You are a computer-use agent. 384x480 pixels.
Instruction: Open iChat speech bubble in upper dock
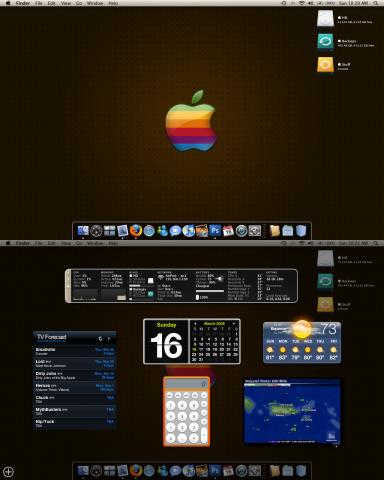pos(175,231)
